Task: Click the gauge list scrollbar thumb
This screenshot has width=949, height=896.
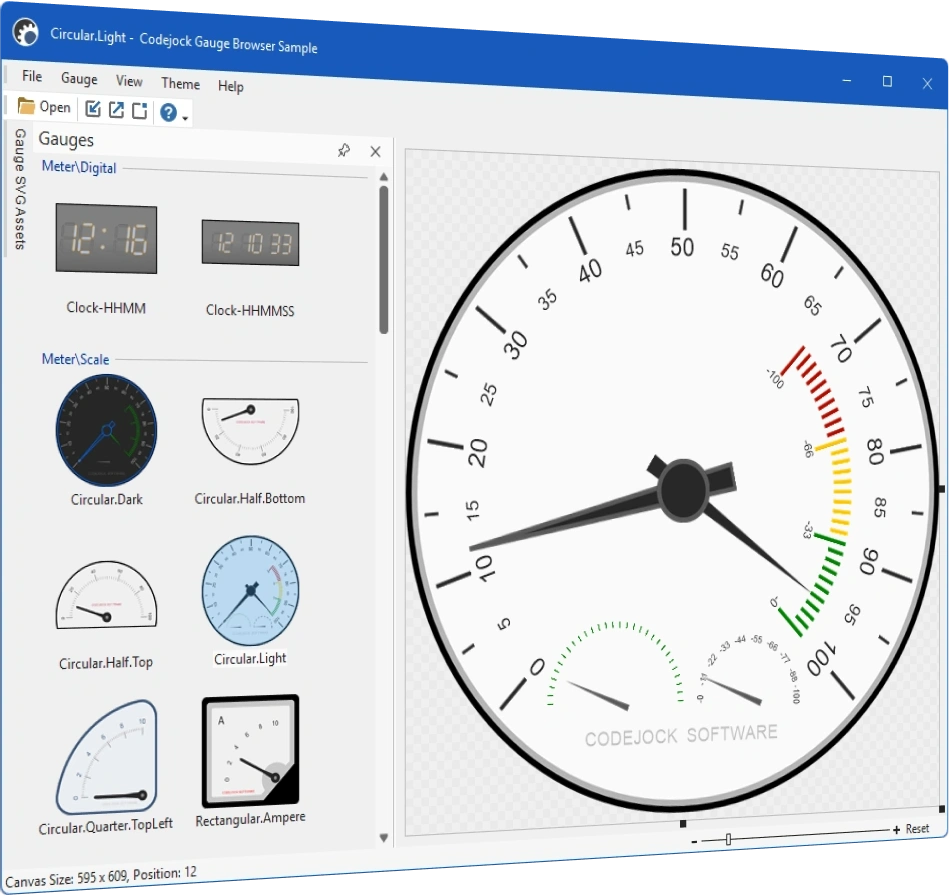Action: click(384, 260)
